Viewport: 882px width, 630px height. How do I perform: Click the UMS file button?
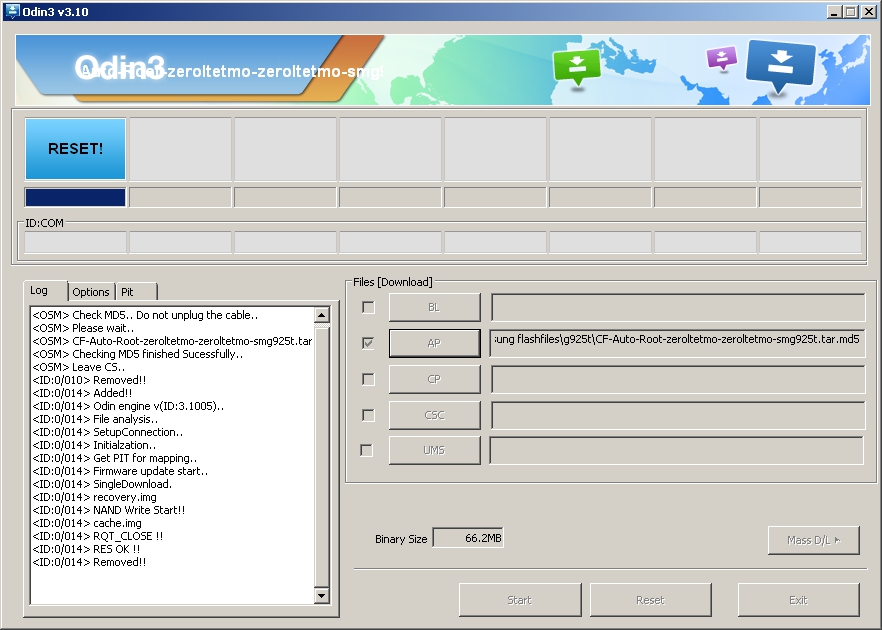(x=434, y=451)
